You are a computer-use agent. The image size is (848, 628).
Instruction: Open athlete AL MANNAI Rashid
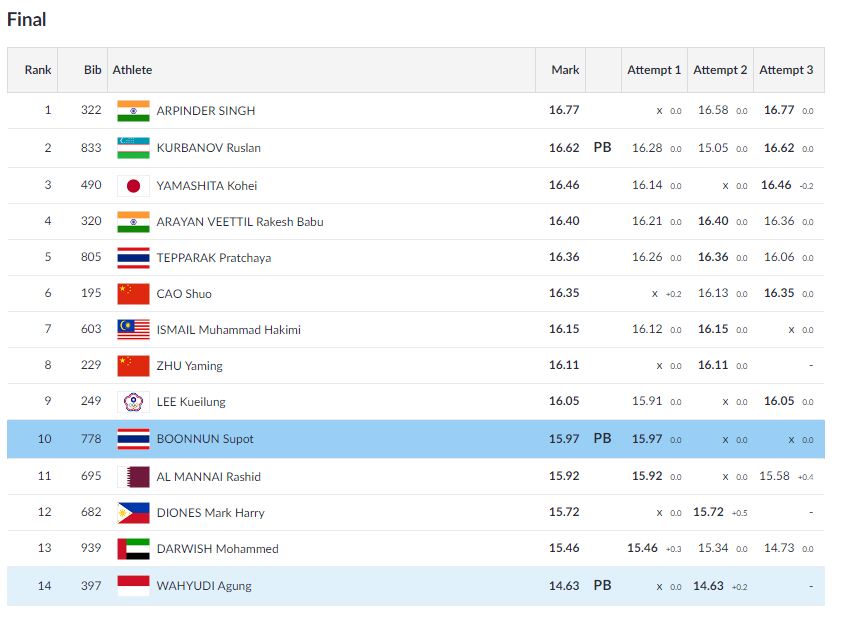208,477
